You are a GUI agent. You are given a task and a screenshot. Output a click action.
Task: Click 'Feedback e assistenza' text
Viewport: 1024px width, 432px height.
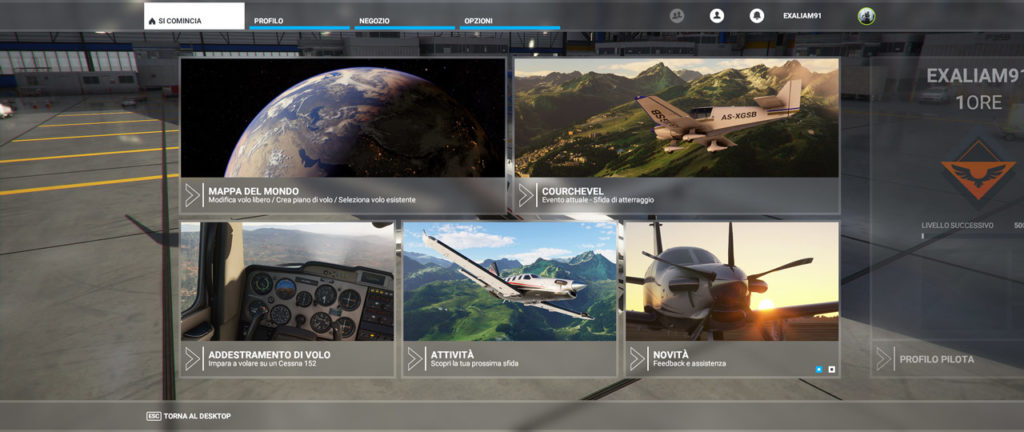[689, 363]
